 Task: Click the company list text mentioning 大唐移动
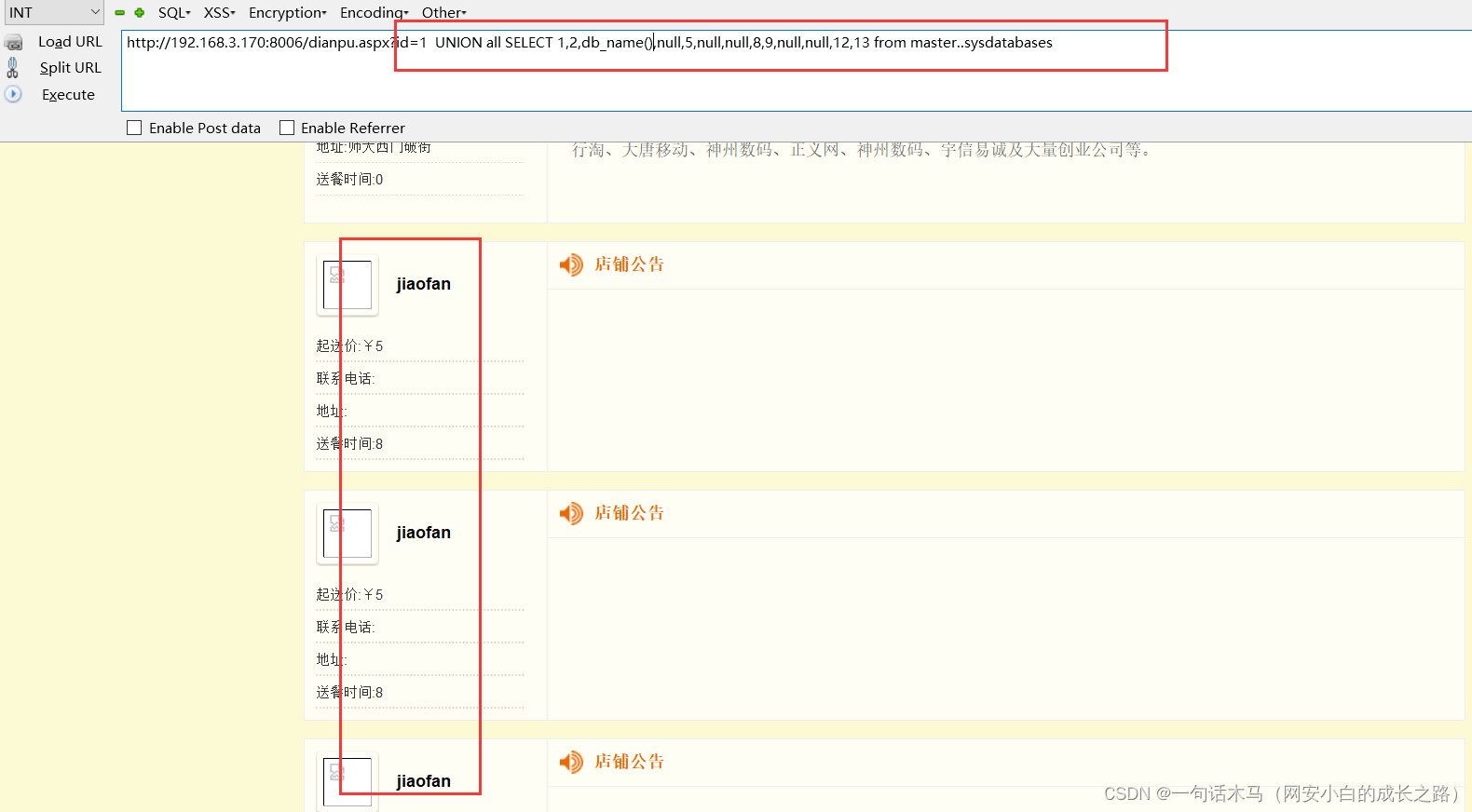click(862, 150)
